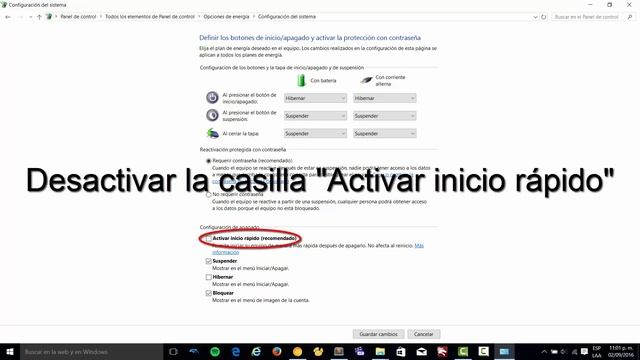Click 'Opciones de energía' breadcrumb
The image size is (640, 360).
coord(226,17)
